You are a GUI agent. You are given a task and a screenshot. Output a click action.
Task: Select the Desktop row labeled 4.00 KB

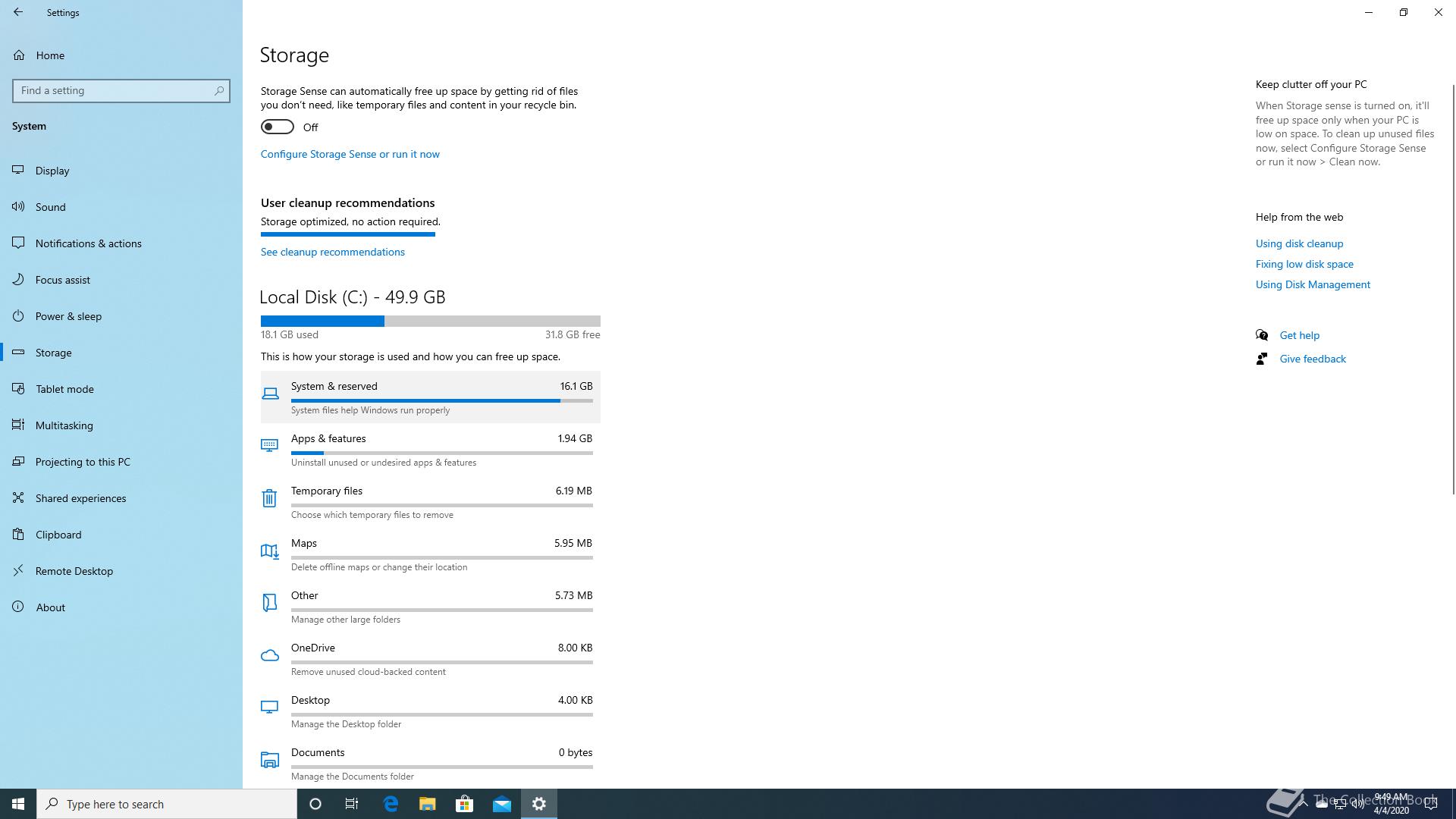(x=431, y=711)
